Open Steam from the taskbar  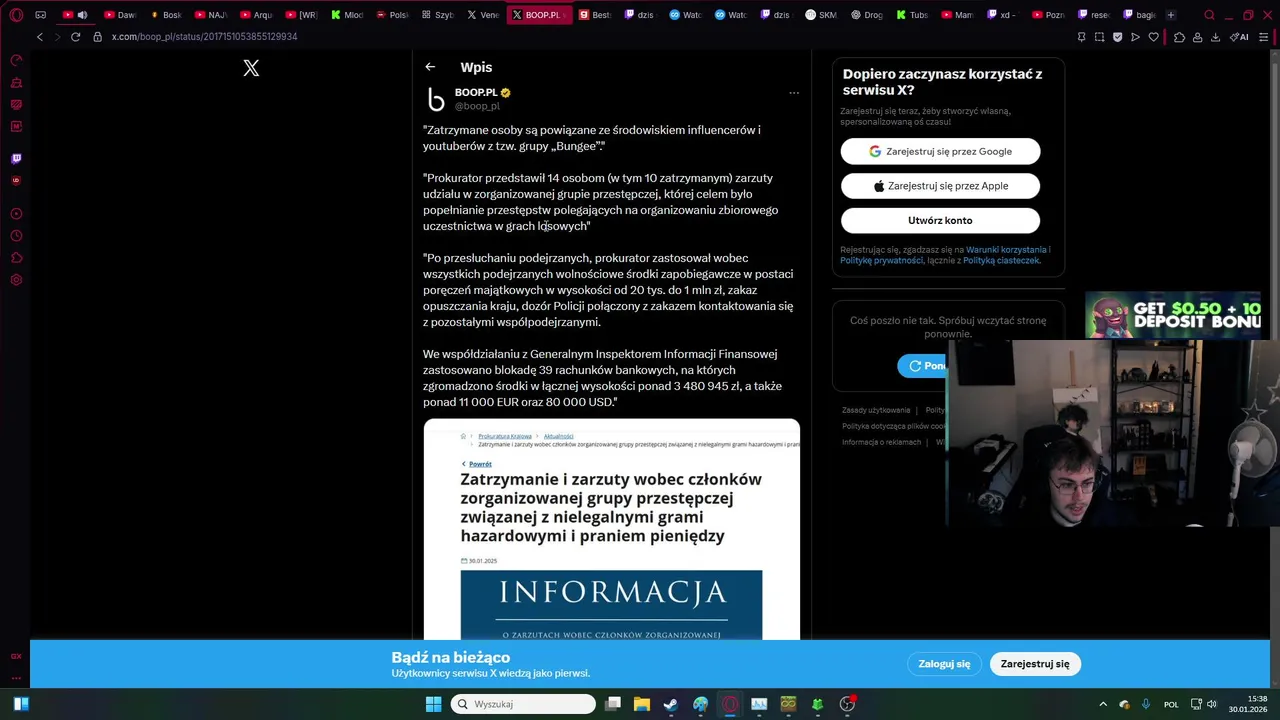(x=671, y=704)
